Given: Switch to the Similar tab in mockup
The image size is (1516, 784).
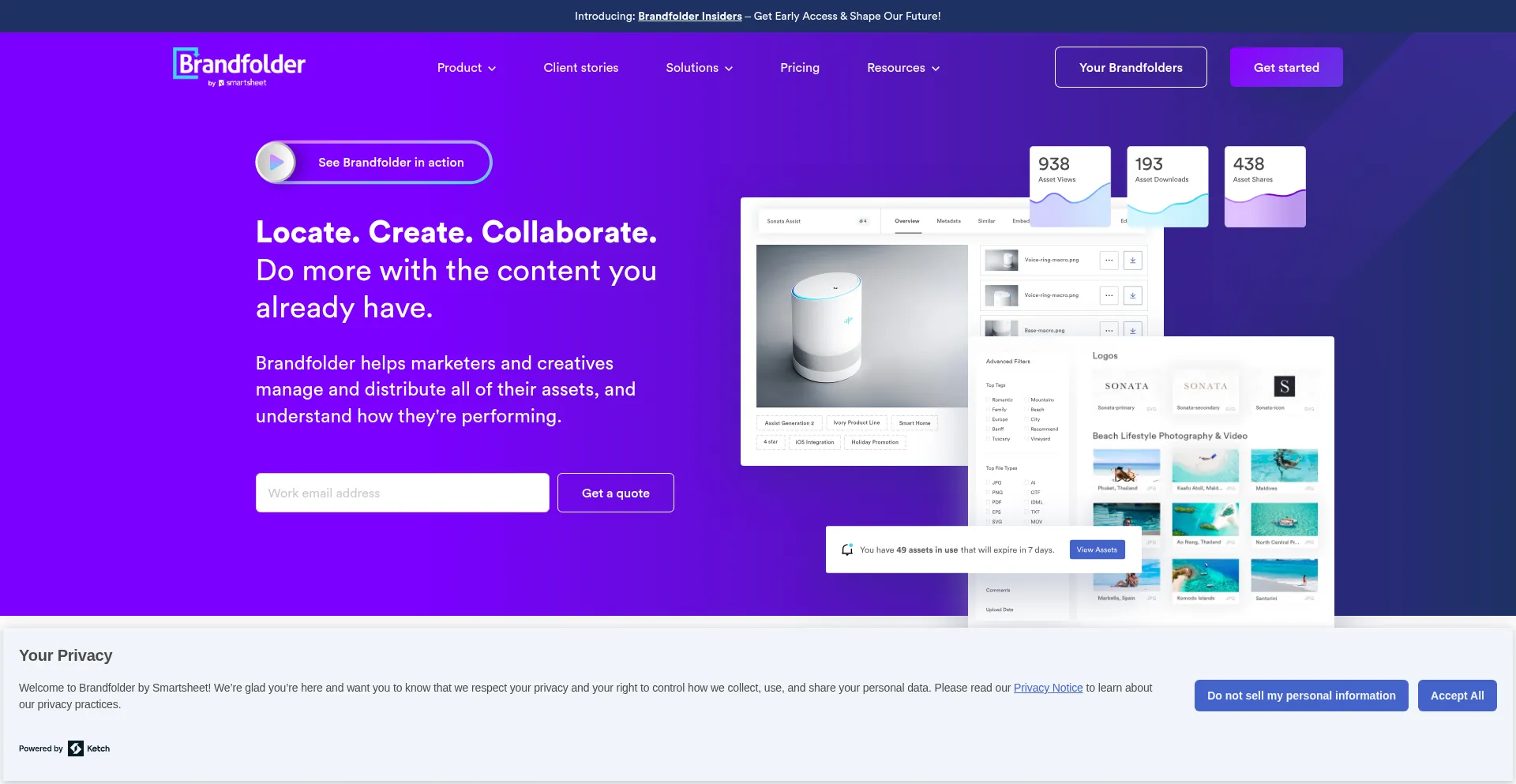Looking at the screenshot, I should pyautogui.click(x=986, y=221).
